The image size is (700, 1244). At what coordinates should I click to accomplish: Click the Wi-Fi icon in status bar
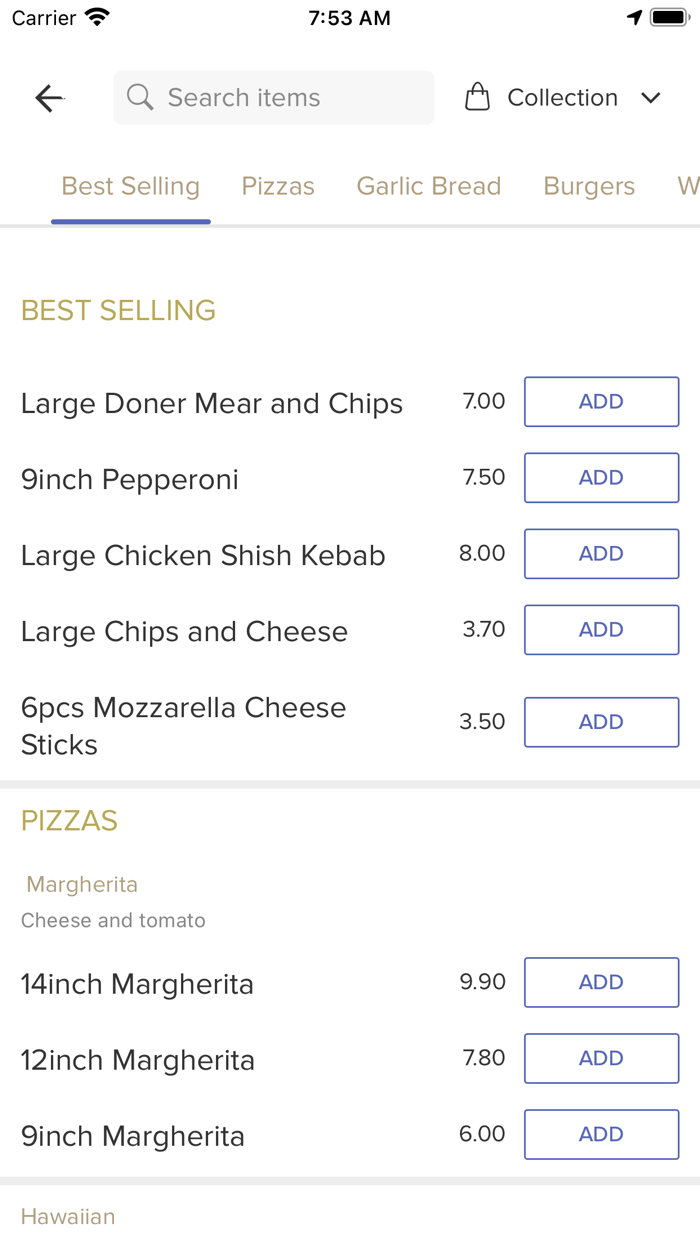coord(93,16)
